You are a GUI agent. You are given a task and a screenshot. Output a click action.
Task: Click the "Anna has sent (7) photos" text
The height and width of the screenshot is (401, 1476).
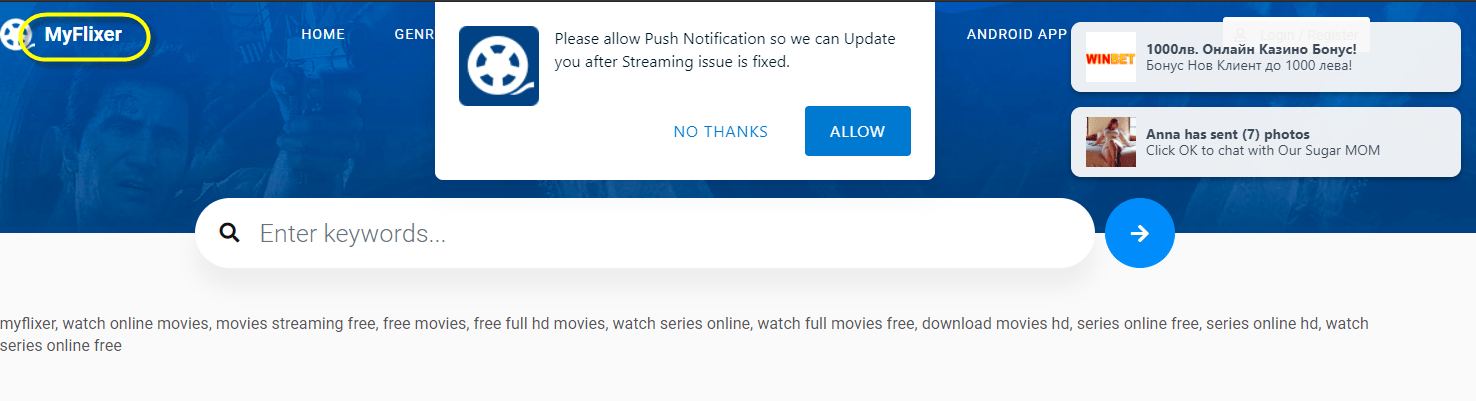tap(1227, 134)
